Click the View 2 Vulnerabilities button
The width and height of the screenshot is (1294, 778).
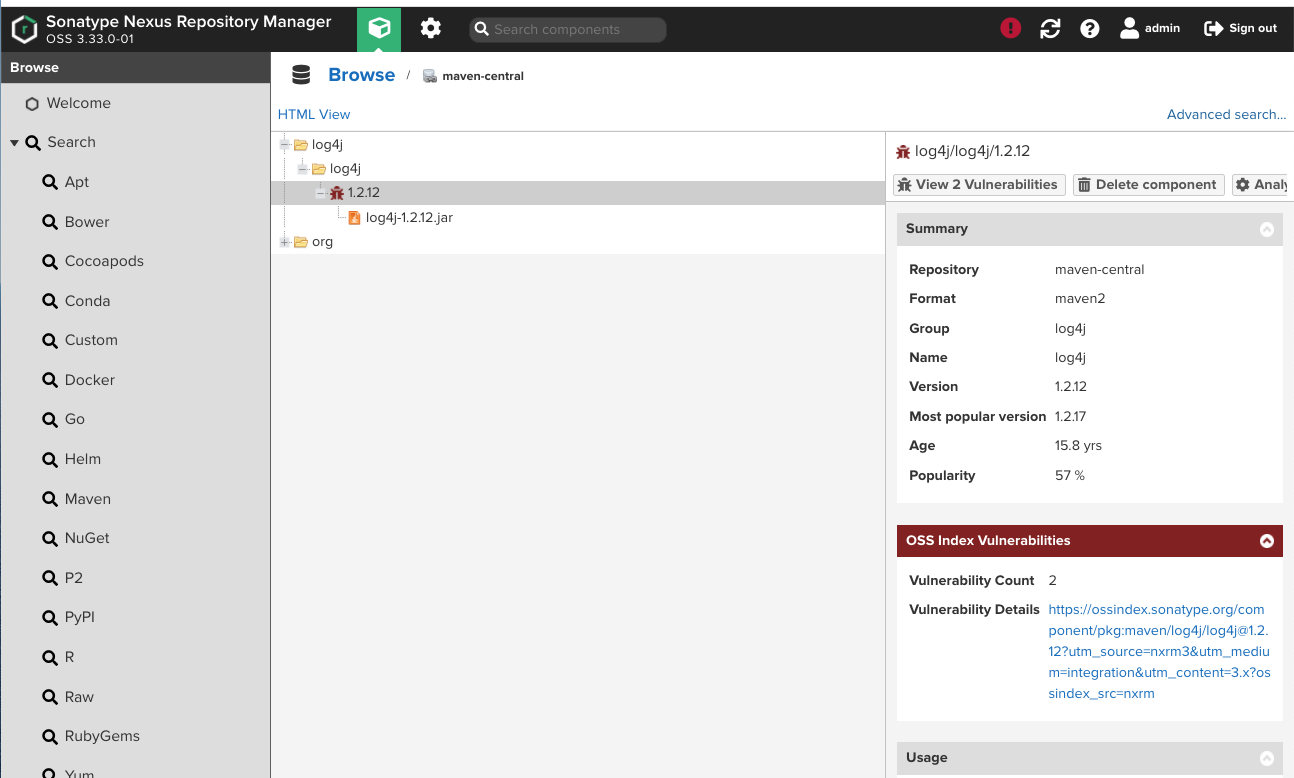978,185
